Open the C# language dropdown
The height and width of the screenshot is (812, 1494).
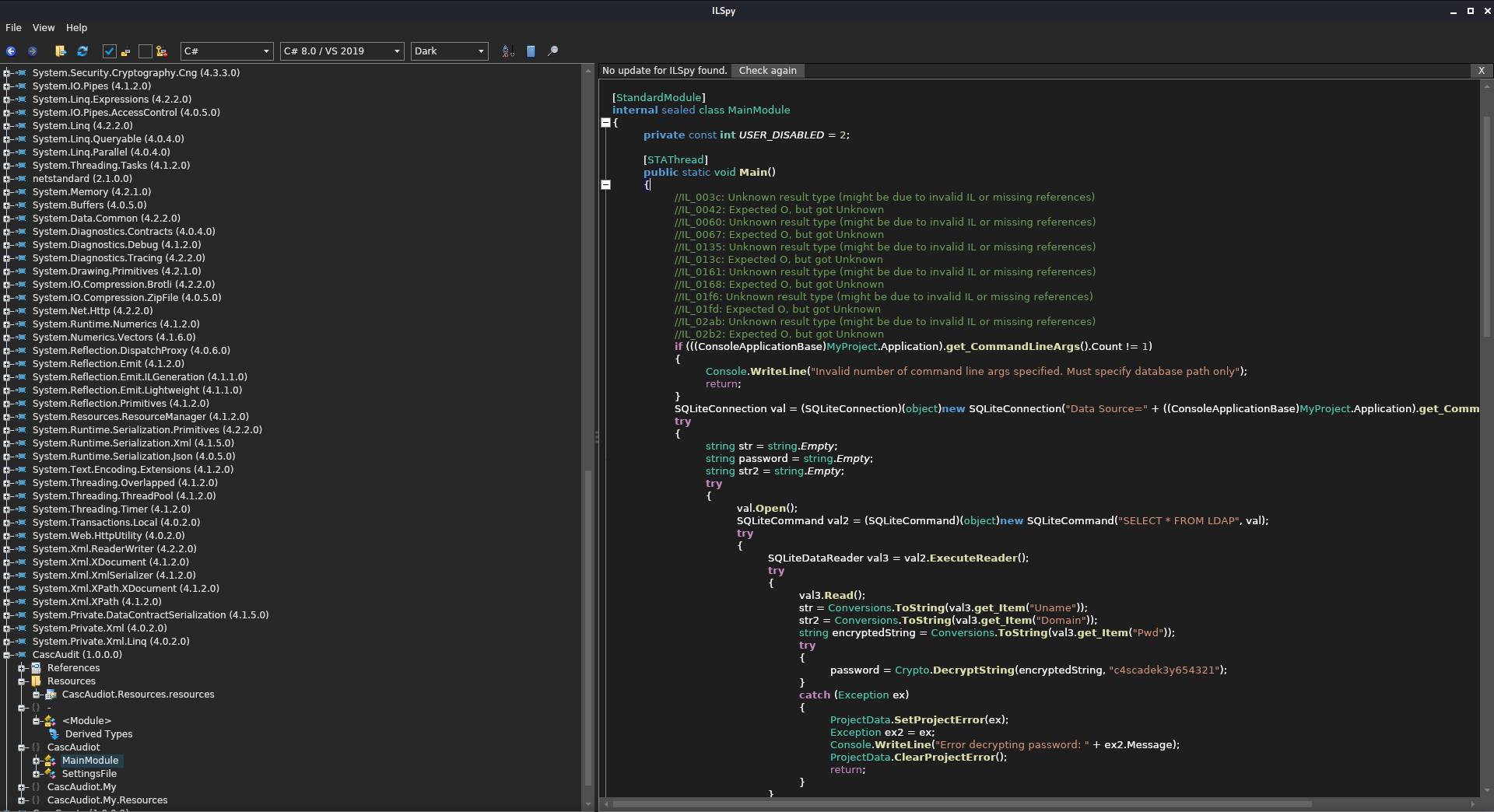[226, 51]
